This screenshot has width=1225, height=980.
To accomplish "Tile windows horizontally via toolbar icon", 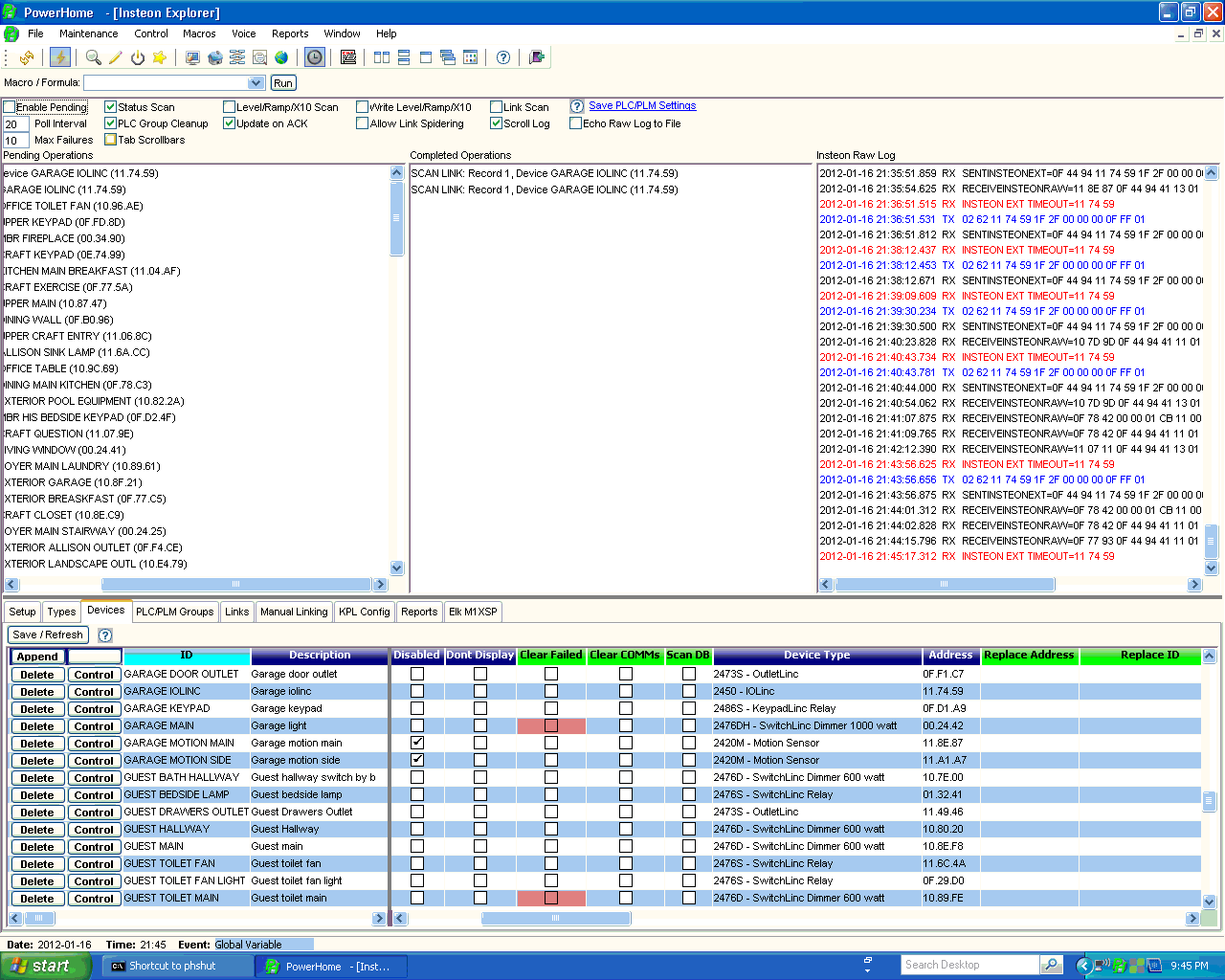I will 404,57.
